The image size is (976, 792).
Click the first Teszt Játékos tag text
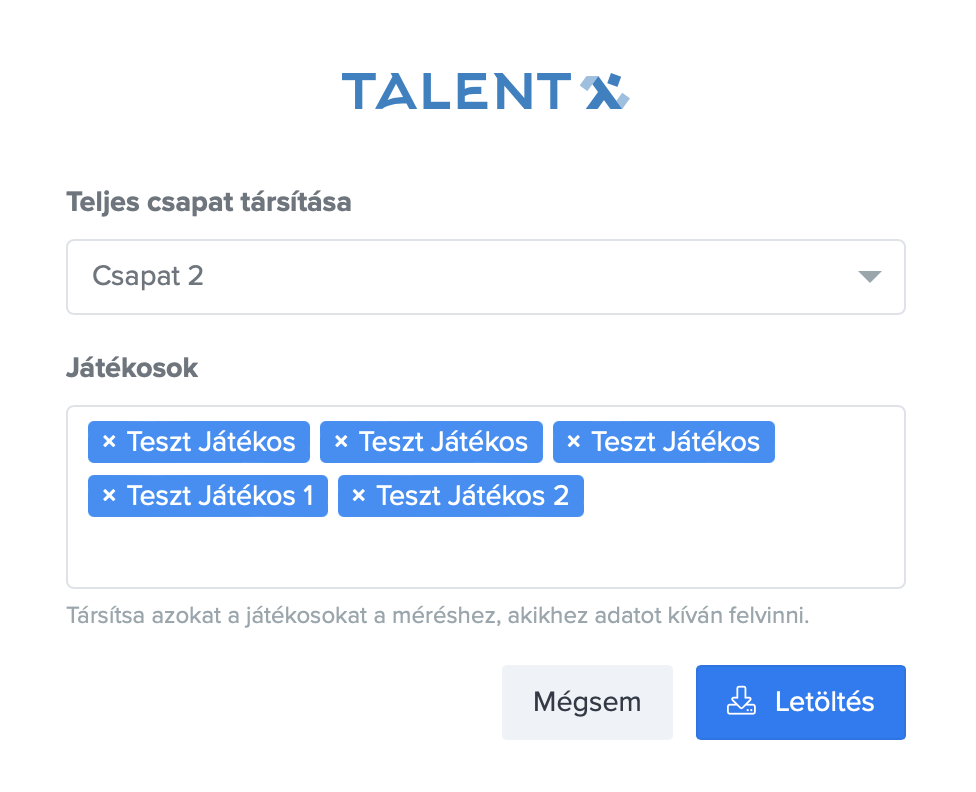tap(211, 442)
